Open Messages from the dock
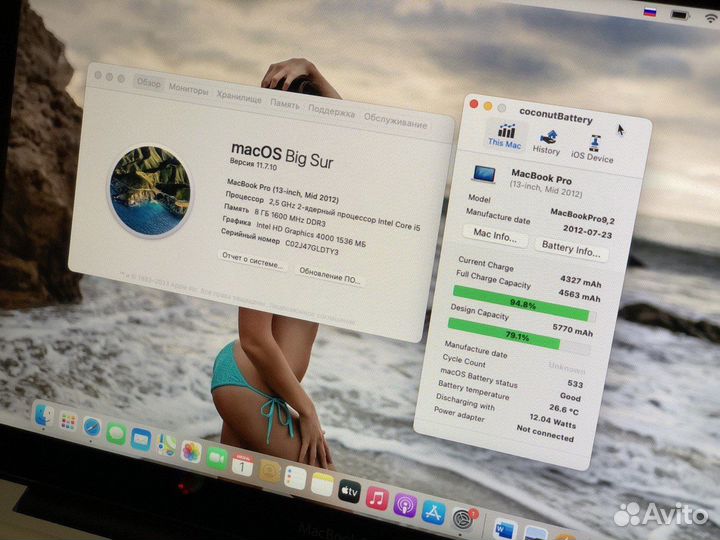Screen dimensions: 720x540 tap(116, 433)
